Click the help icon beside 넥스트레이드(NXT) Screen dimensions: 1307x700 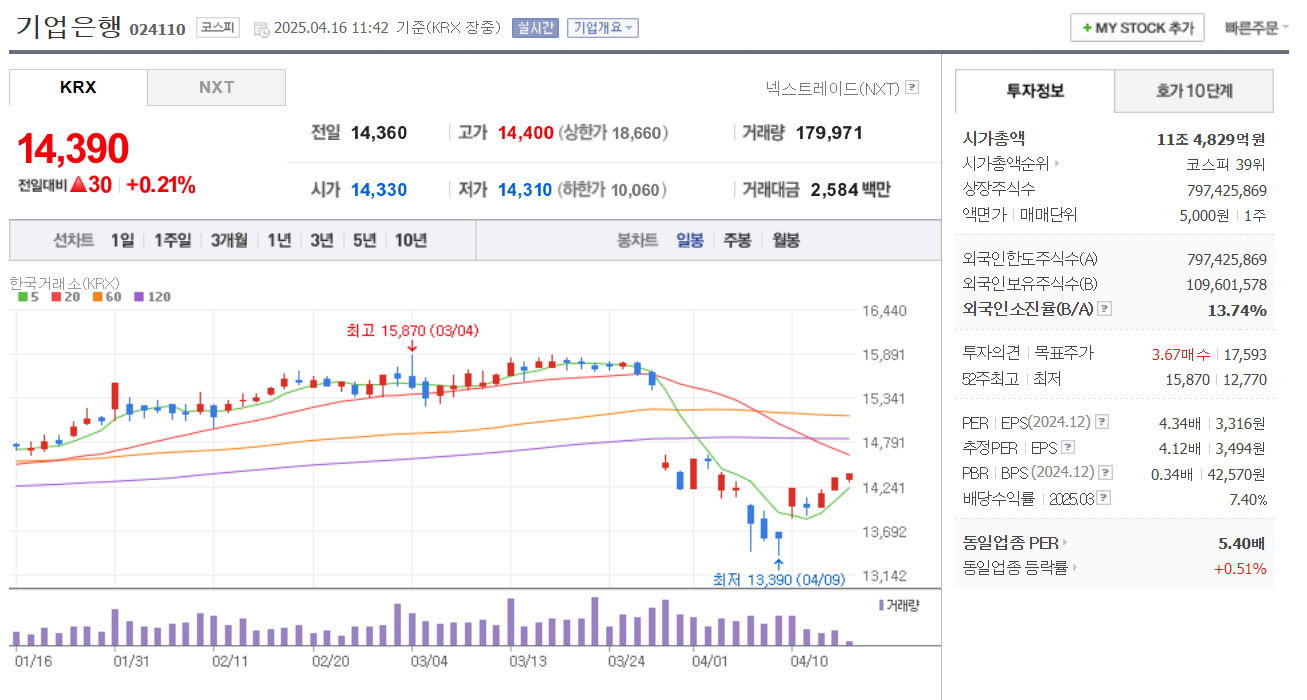911,88
